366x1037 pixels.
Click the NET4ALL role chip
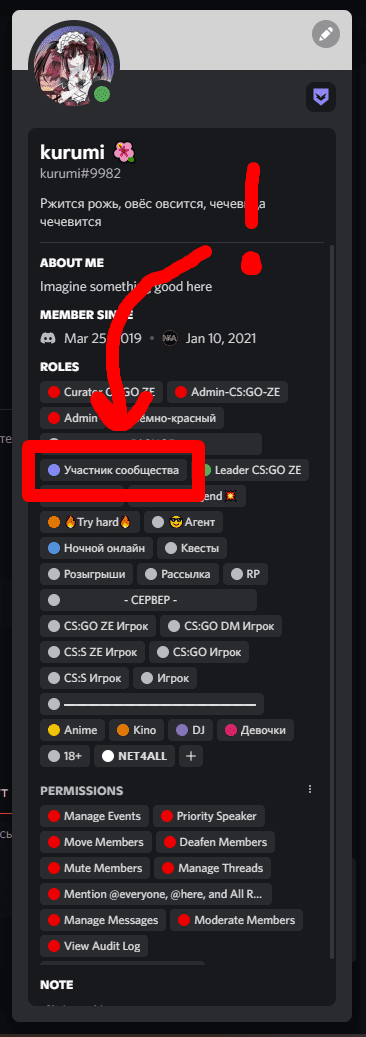[x=135, y=756]
